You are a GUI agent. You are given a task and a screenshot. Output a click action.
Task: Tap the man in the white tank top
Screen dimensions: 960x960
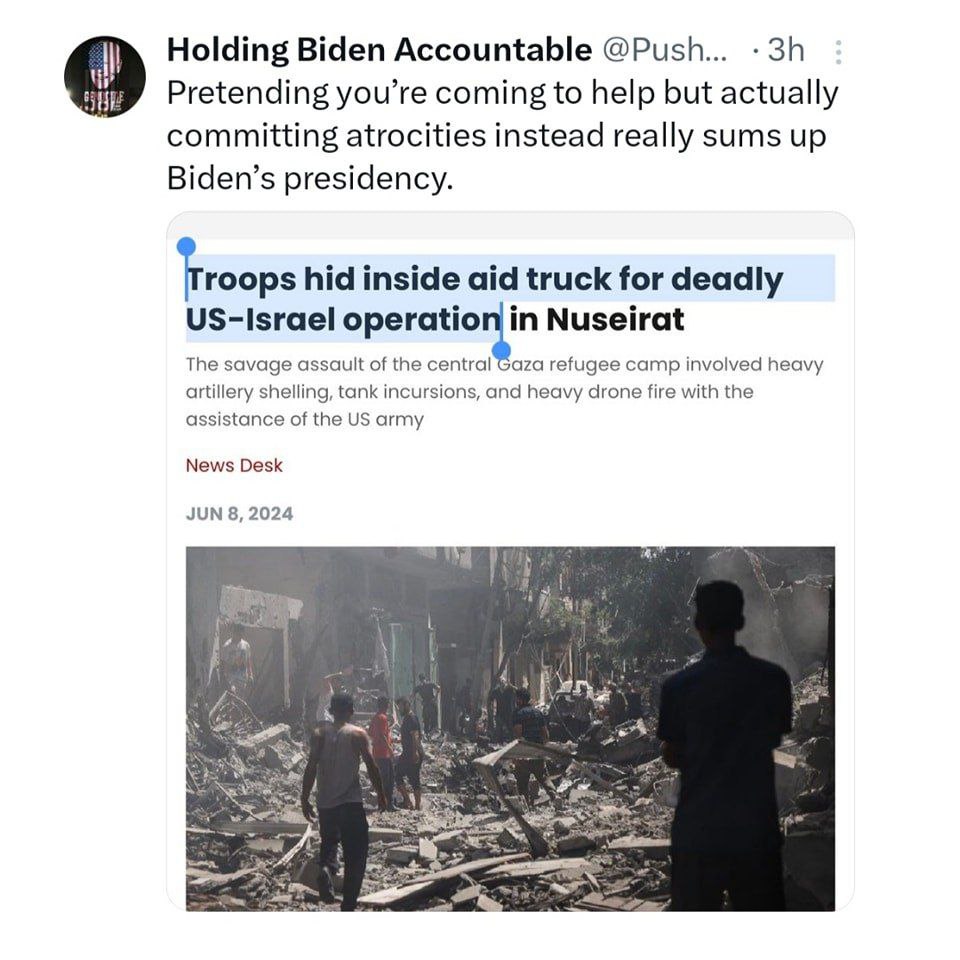pos(338,780)
